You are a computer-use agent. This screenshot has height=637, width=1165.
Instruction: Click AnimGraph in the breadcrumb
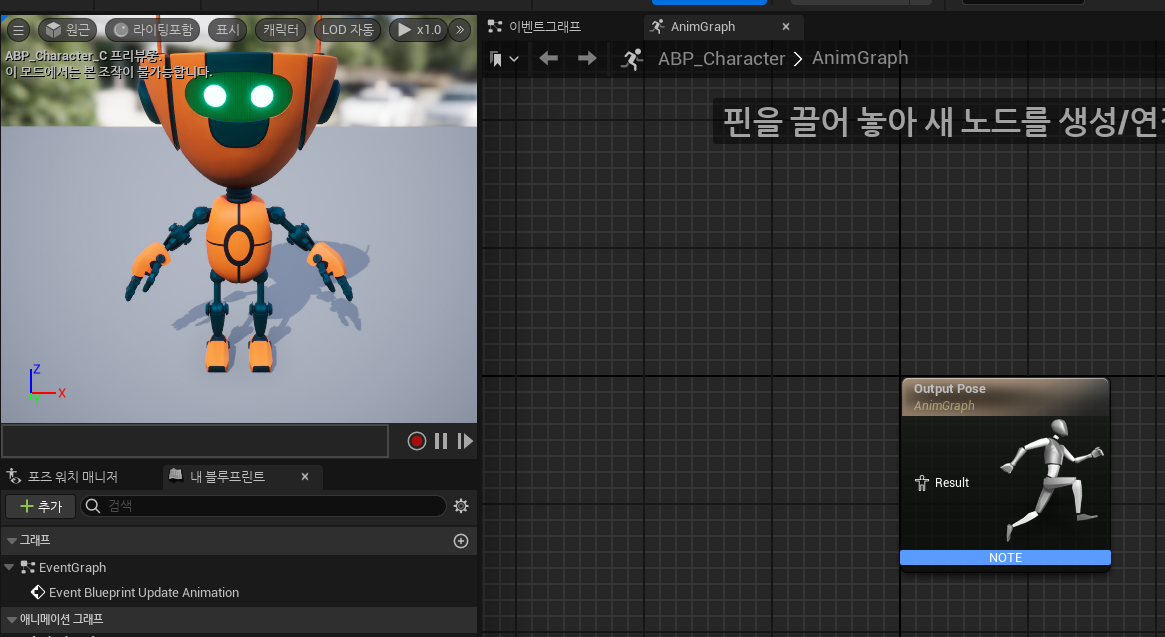(x=860, y=58)
